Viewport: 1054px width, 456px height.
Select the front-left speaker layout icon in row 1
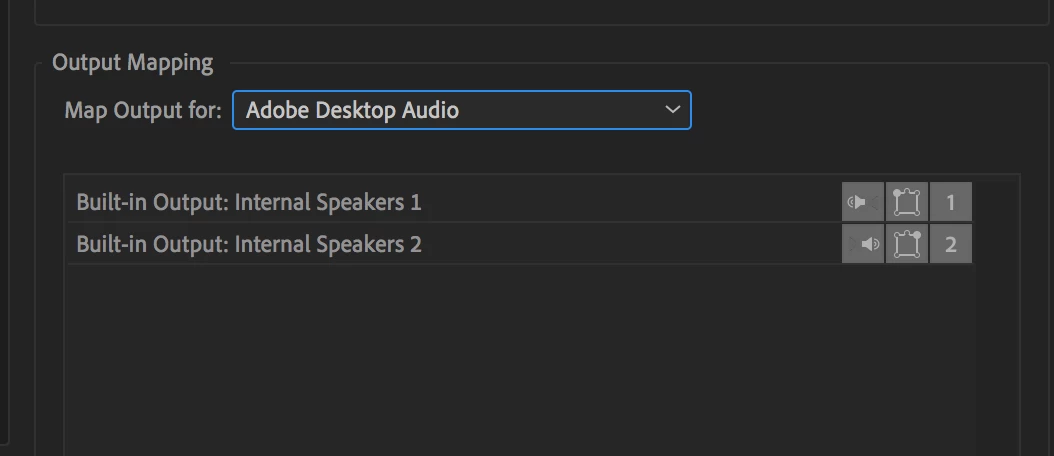click(907, 202)
